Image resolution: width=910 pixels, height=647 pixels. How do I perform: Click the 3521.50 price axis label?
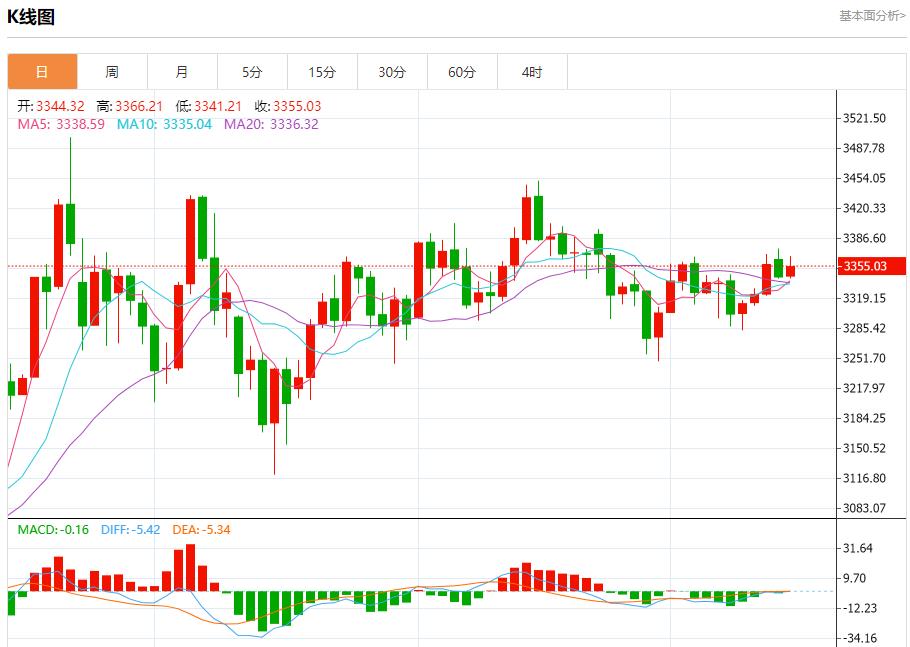(x=865, y=118)
